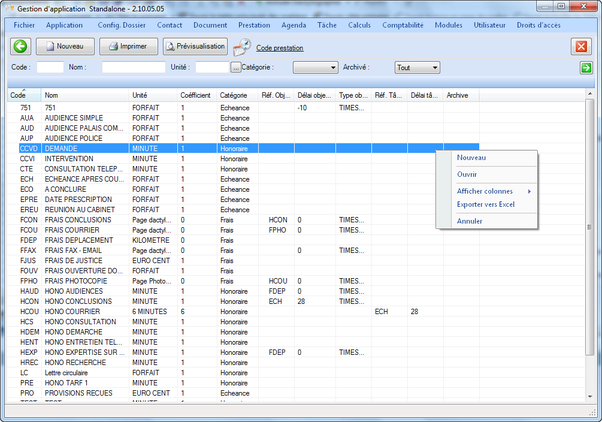
Task: Open Prévisualisation print preview
Action: tap(195, 46)
